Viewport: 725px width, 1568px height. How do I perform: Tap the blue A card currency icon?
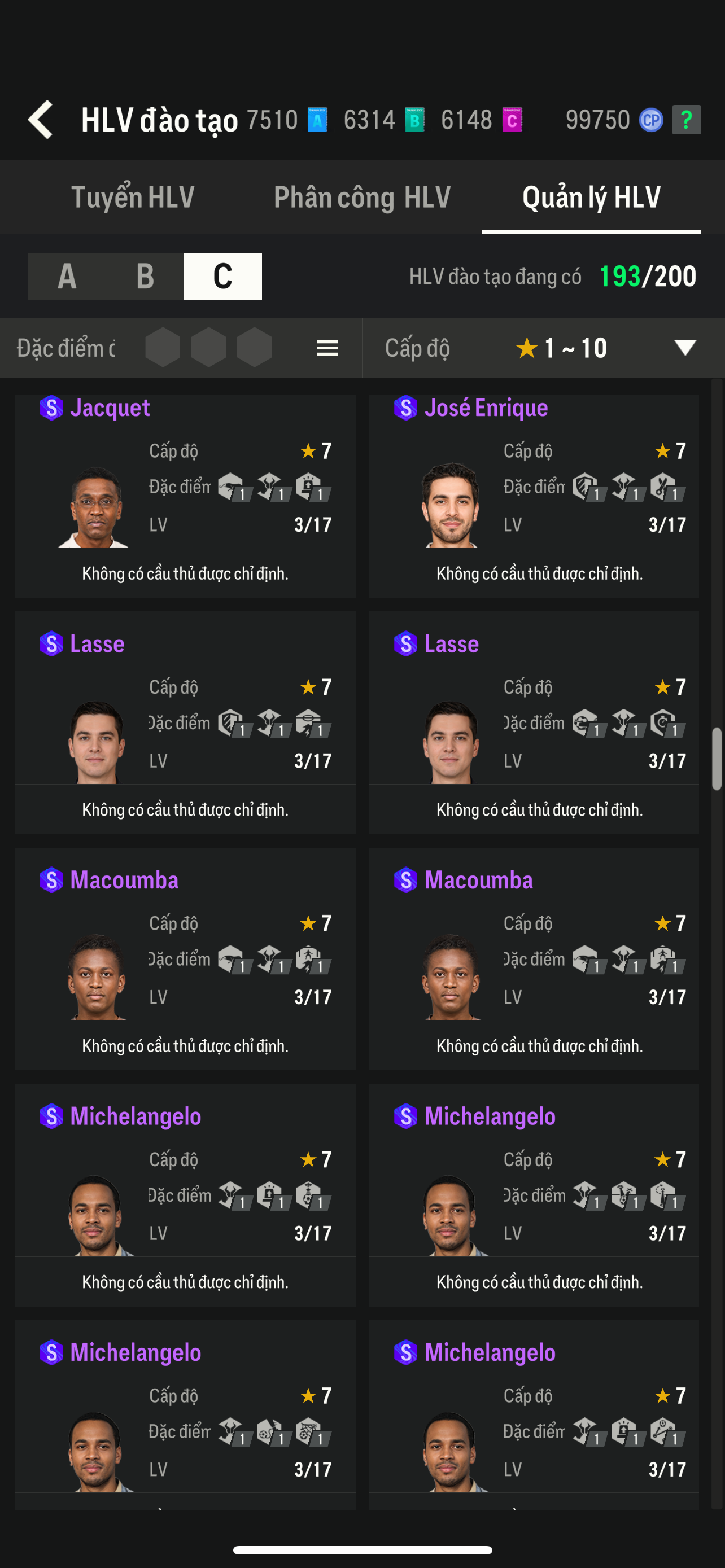[x=317, y=120]
